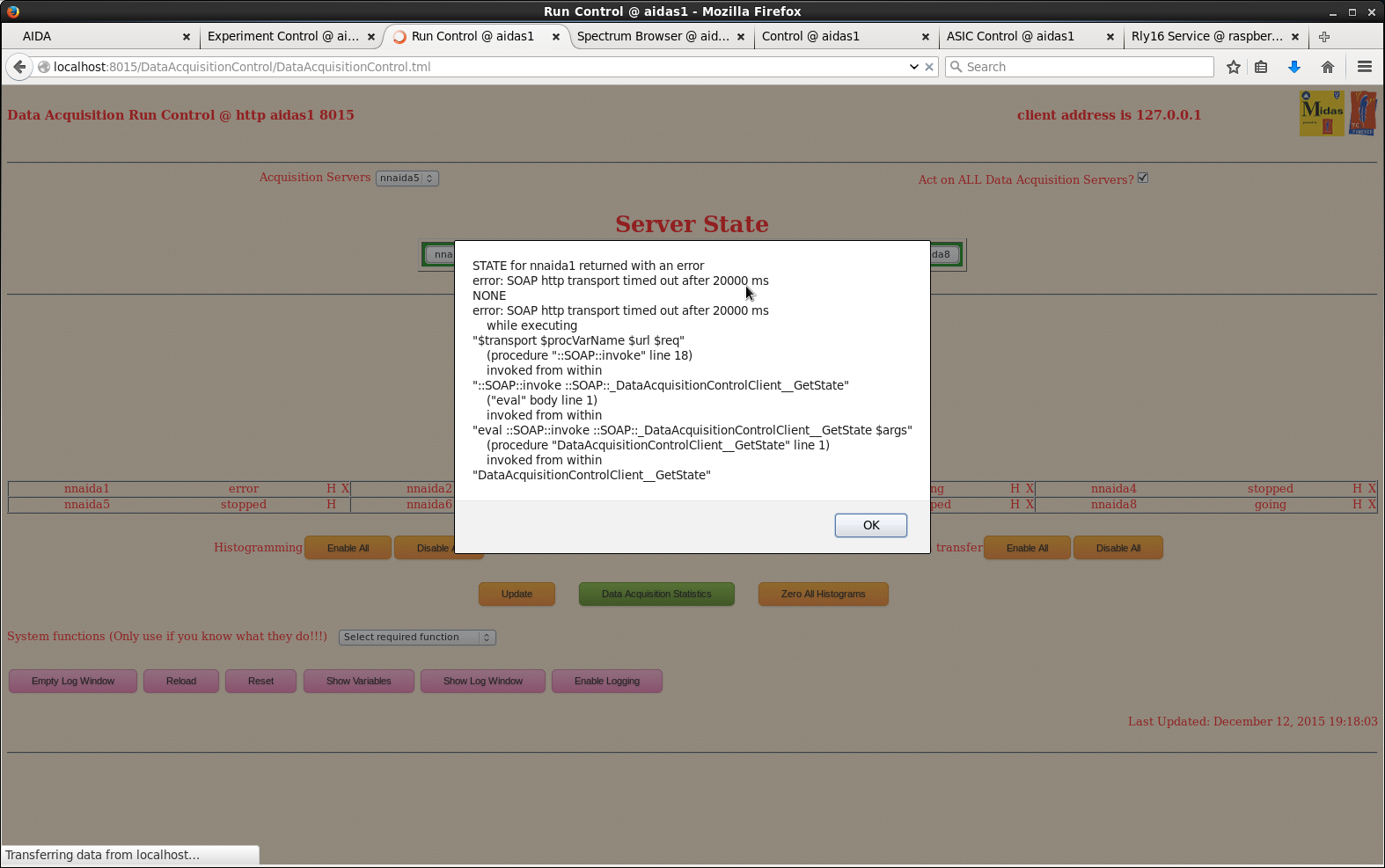Minimize the Firefox window
This screenshot has height=868, width=1385.
tap(1333, 12)
